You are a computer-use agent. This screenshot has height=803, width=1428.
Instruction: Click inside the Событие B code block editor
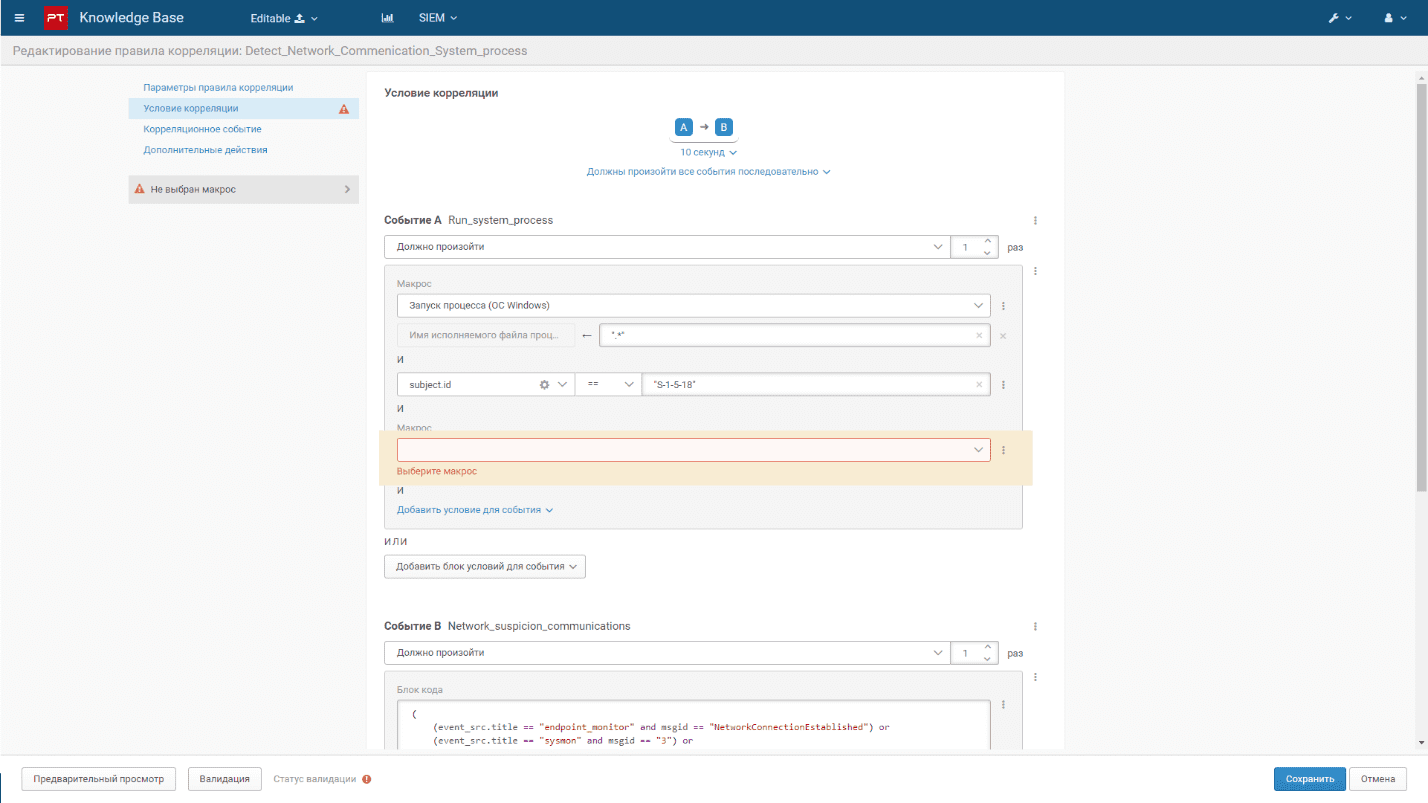click(690, 727)
